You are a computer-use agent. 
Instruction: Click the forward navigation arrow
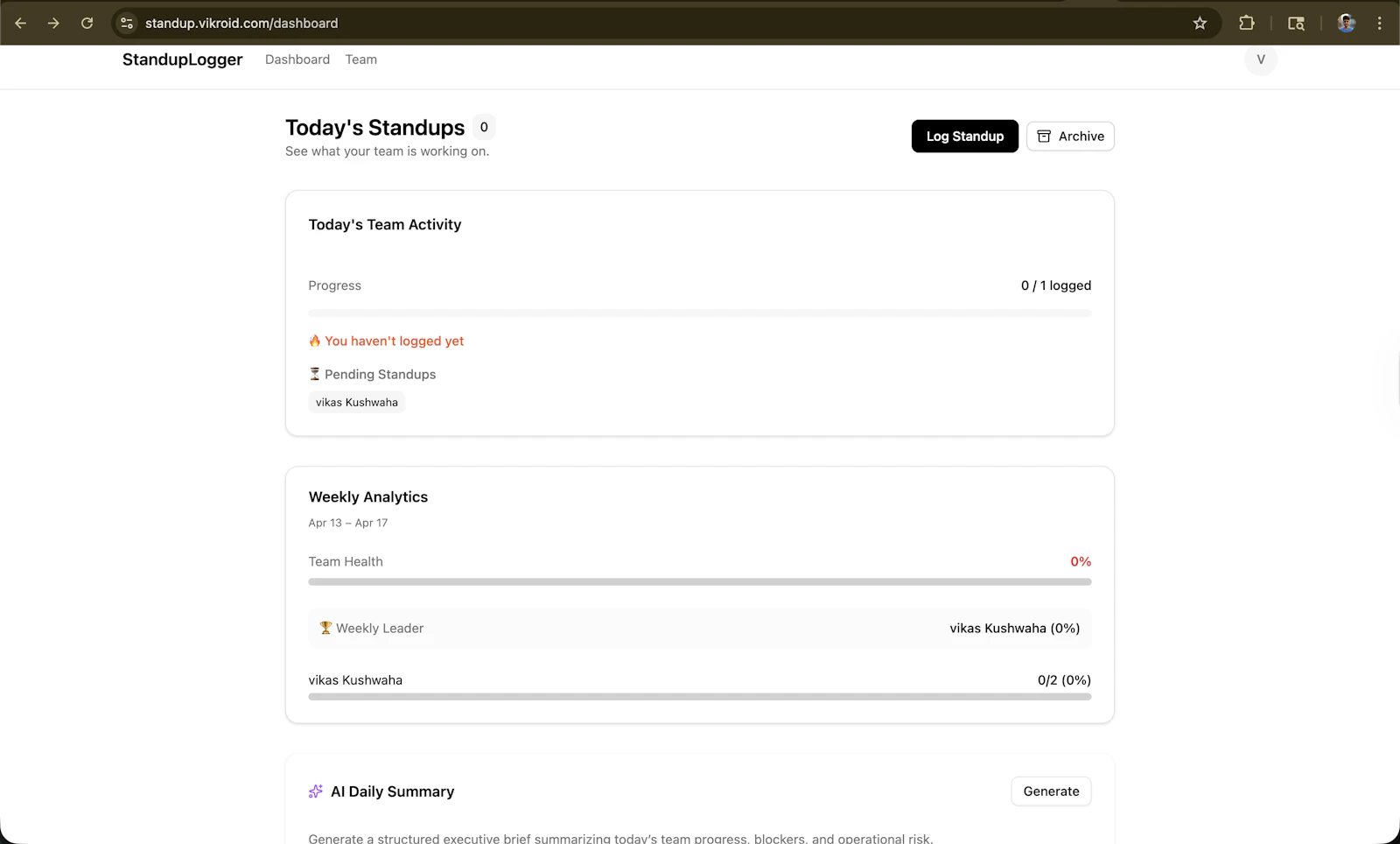[53, 23]
